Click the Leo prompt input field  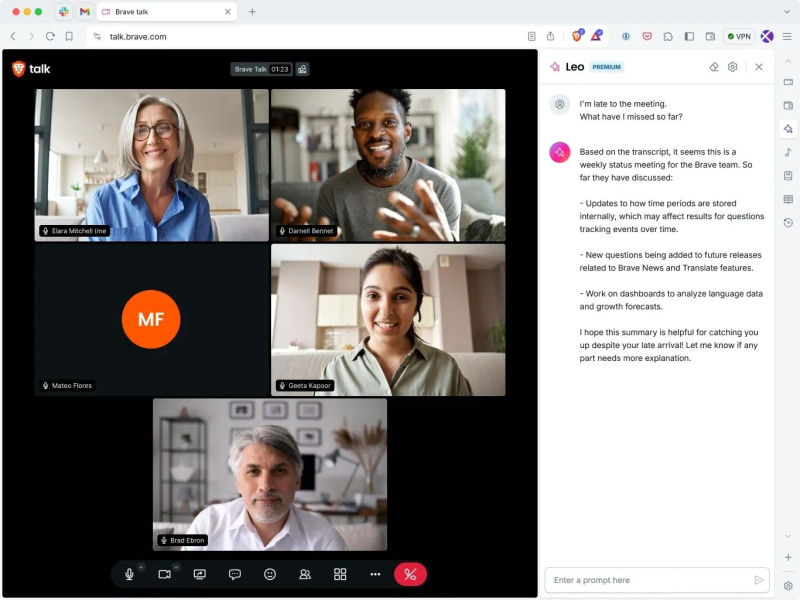(648, 580)
